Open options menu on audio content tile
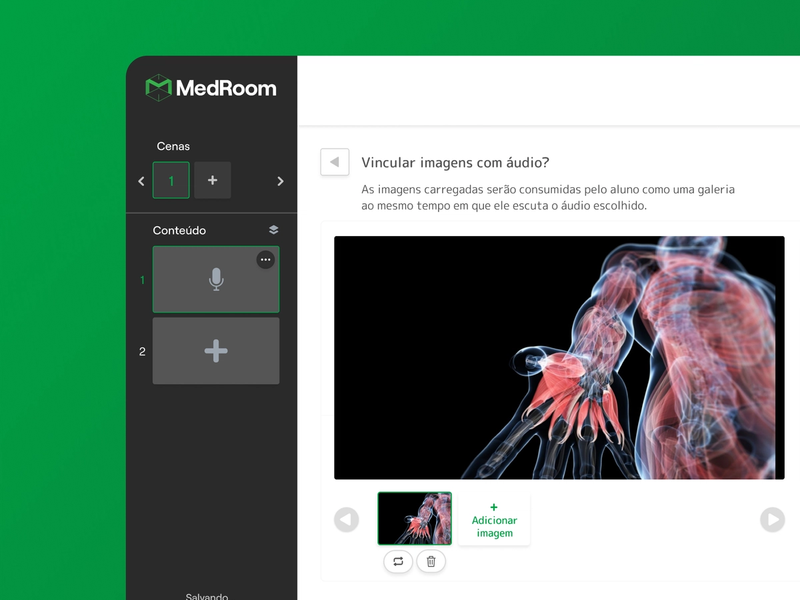The height and width of the screenshot is (600, 800). pyautogui.click(x=265, y=260)
